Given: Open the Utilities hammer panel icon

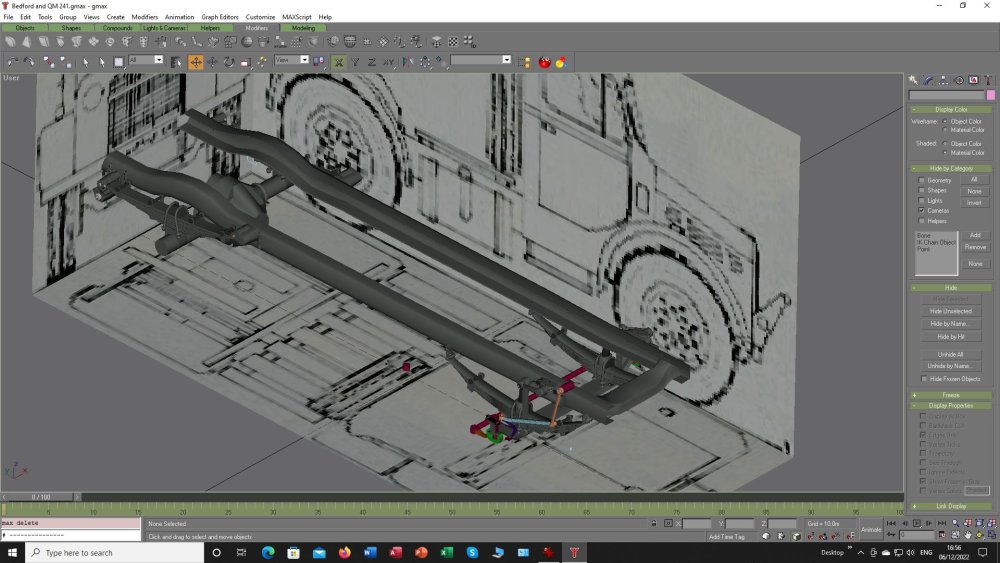Looking at the screenshot, I should coord(986,80).
